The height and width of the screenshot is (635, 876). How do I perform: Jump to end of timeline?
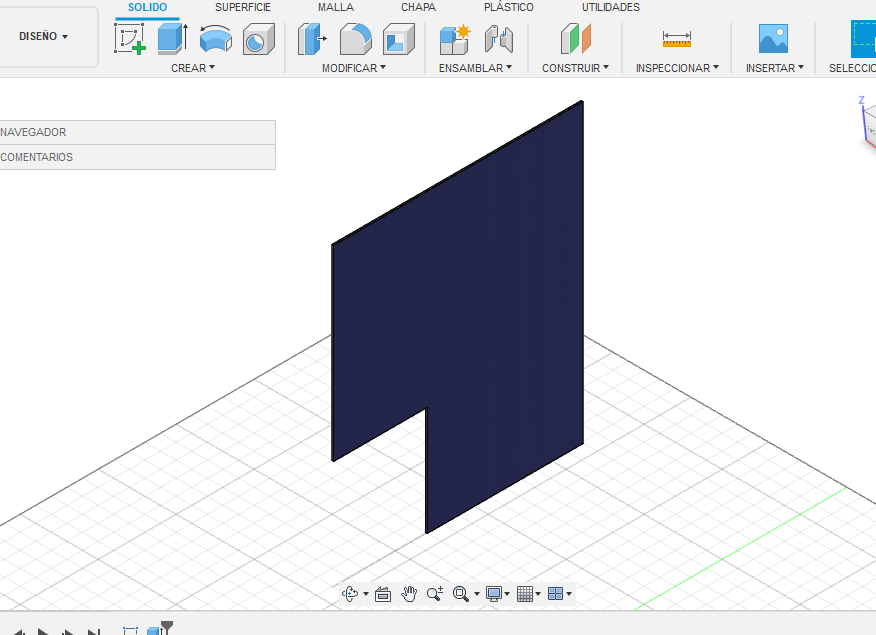pyautogui.click(x=93, y=632)
